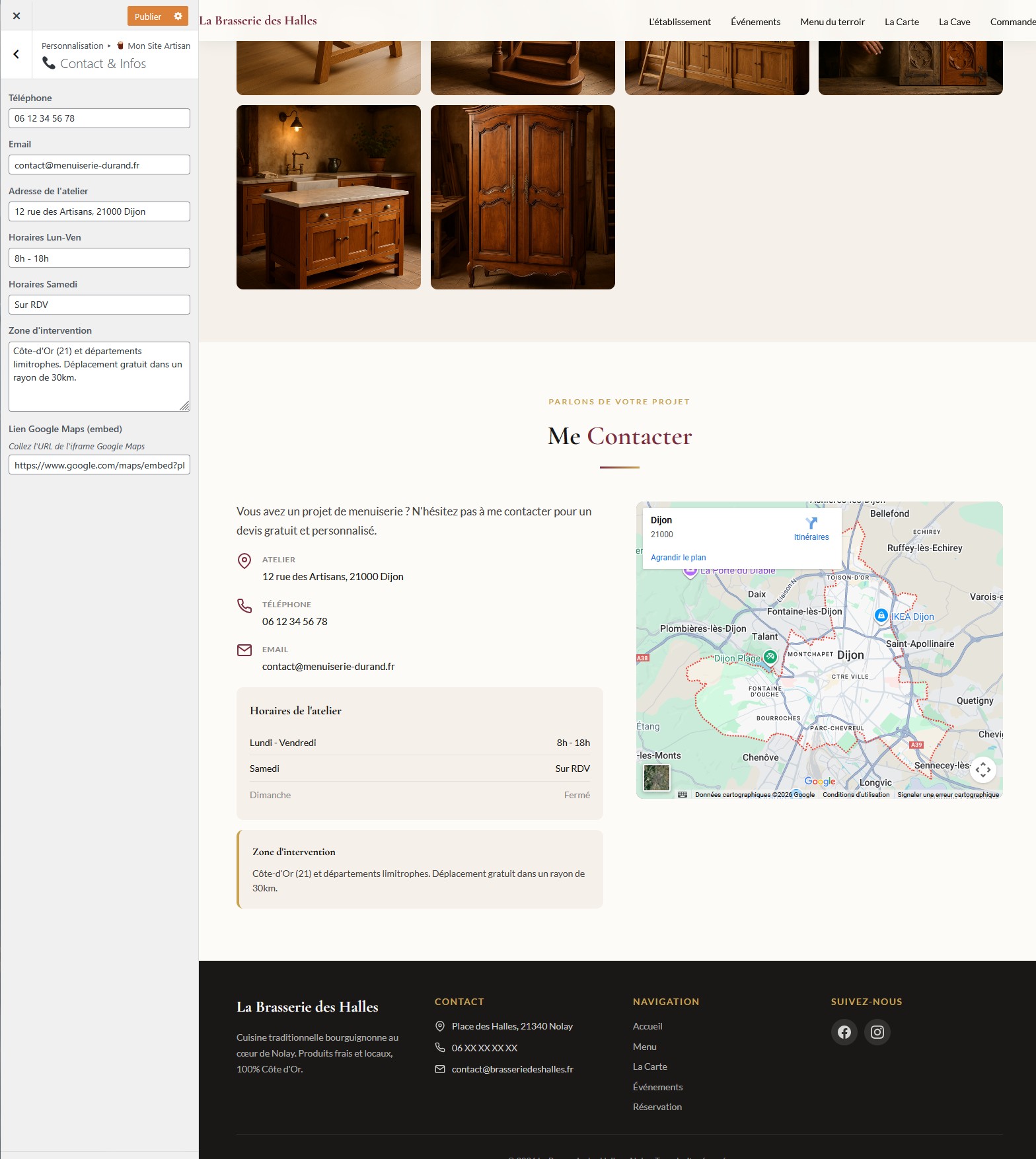Click the textarea resize handle
Image resolution: width=1036 pixels, height=1159 pixels.
[x=185, y=406]
